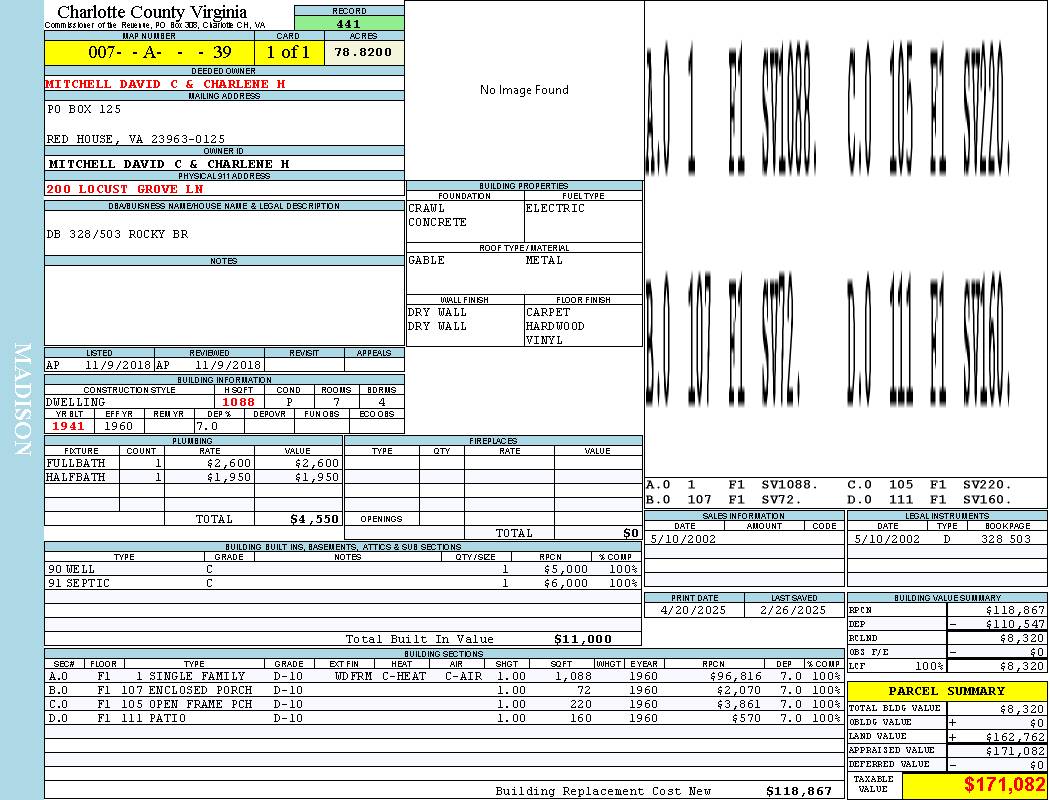Click the Charlotte County Virginia title
The width and height of the screenshot is (1050, 800).
pos(152,12)
